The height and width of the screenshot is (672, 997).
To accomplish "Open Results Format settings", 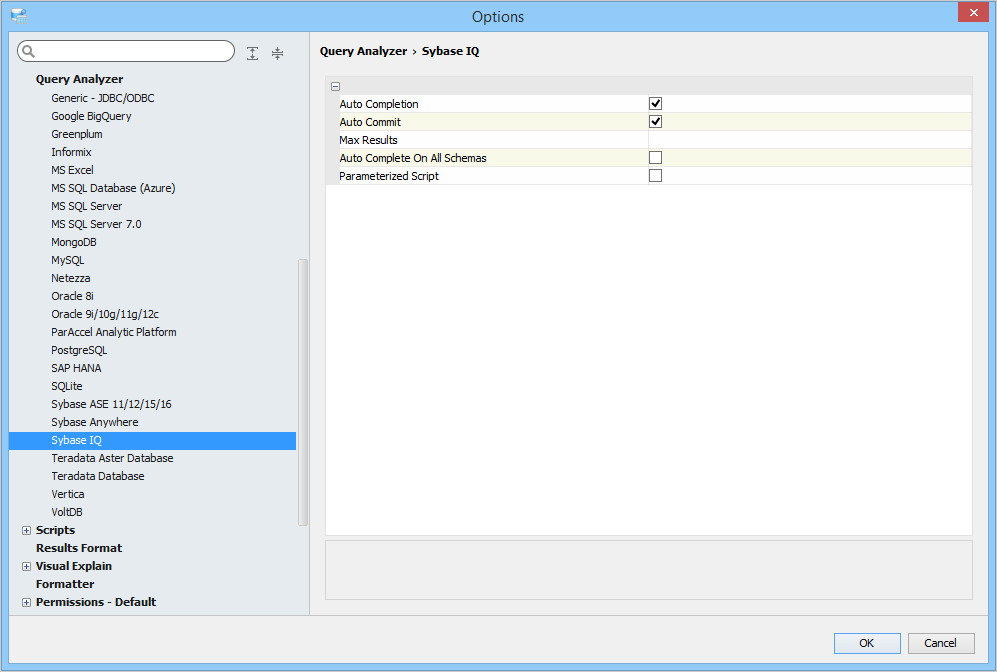I will point(79,548).
